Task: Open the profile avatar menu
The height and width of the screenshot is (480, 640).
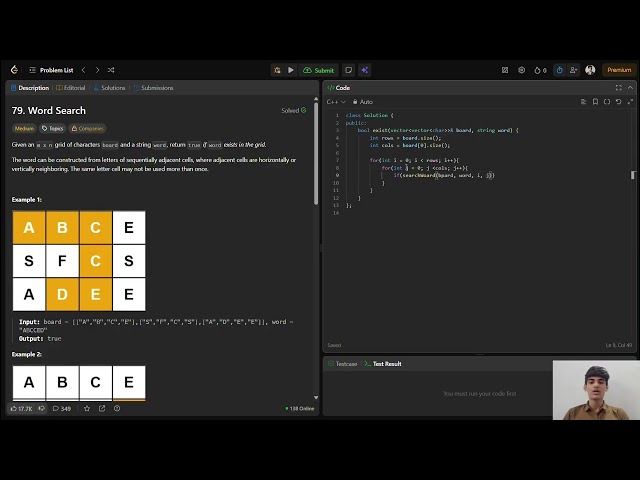Action: pos(590,70)
